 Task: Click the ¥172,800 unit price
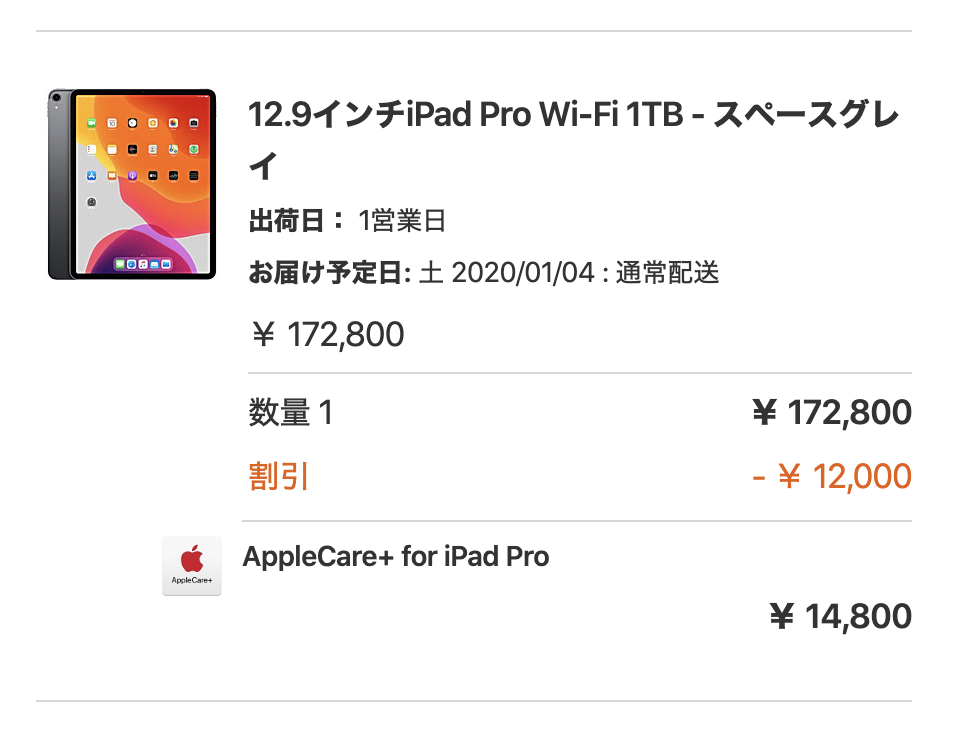328,334
